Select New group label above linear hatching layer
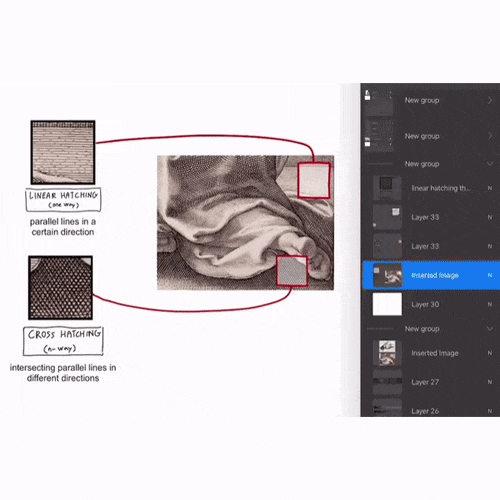The width and height of the screenshot is (500, 500). [422, 164]
